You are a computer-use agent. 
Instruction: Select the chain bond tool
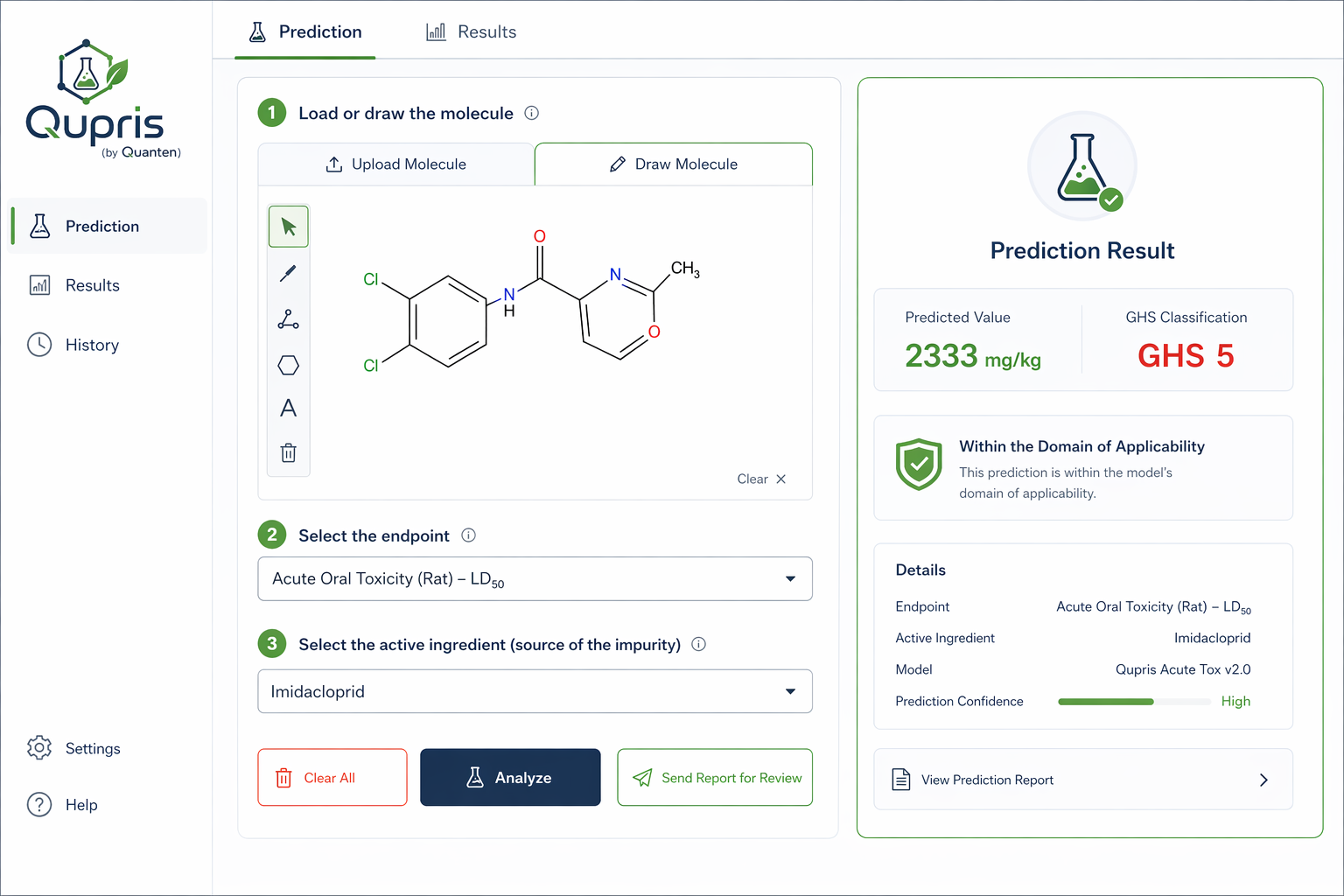[x=288, y=319]
